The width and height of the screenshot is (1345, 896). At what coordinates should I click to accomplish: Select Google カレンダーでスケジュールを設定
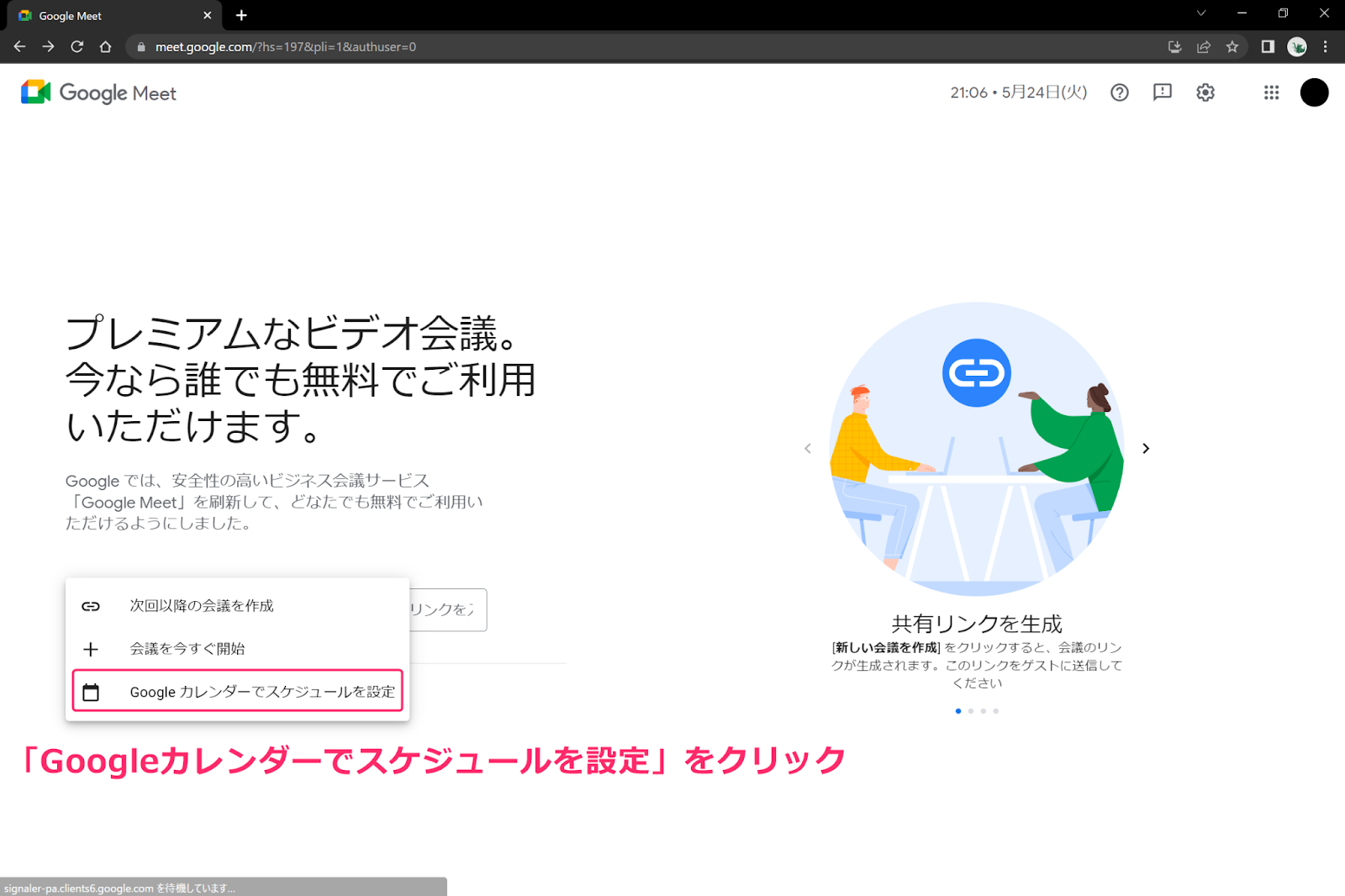(x=237, y=692)
